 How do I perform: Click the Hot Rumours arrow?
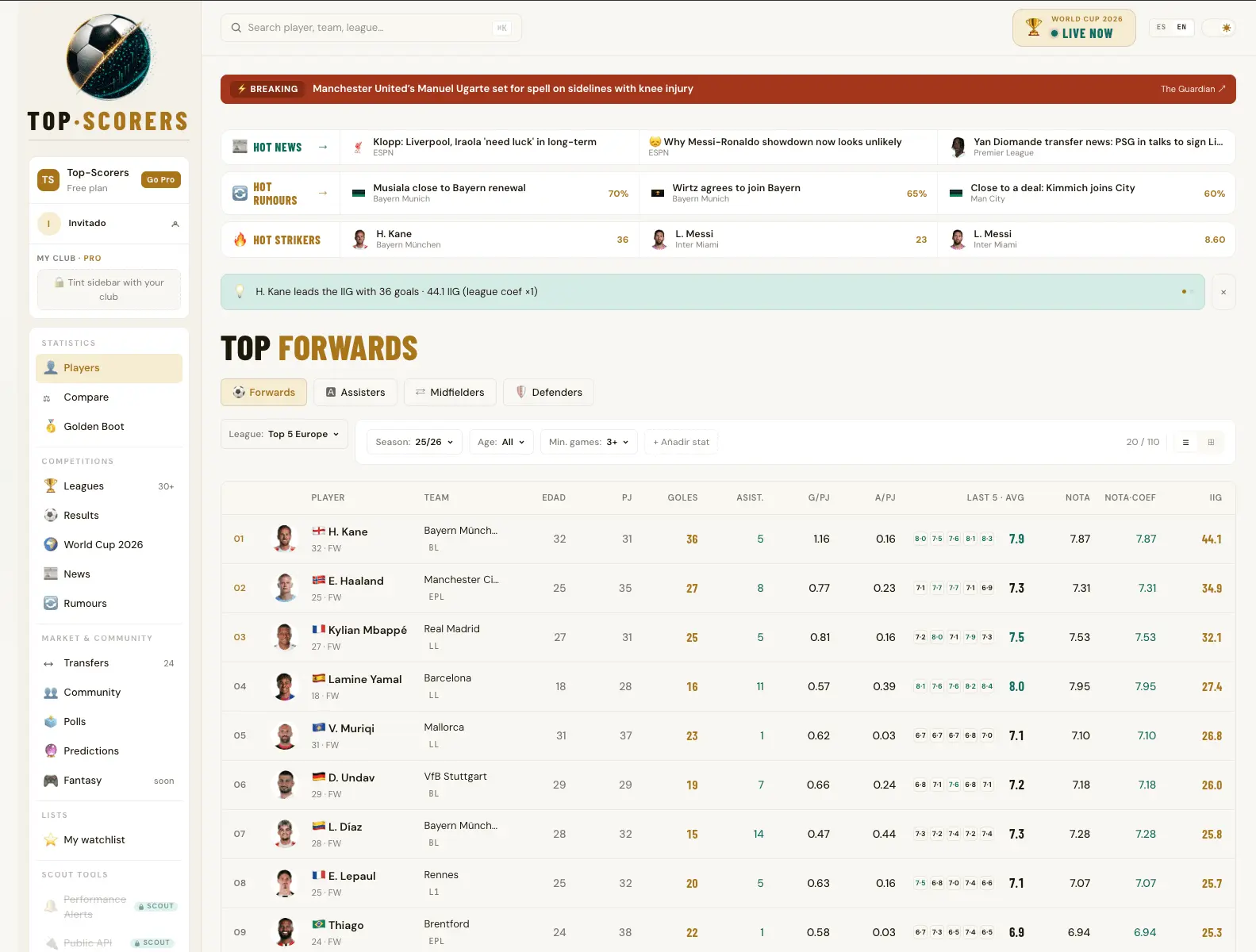pyautogui.click(x=323, y=193)
